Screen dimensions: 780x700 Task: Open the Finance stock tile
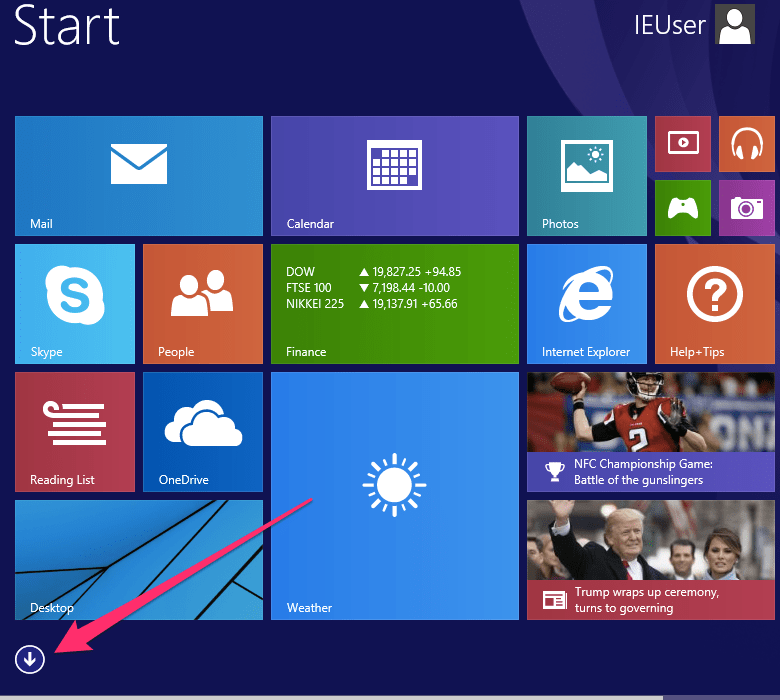[x=394, y=303]
